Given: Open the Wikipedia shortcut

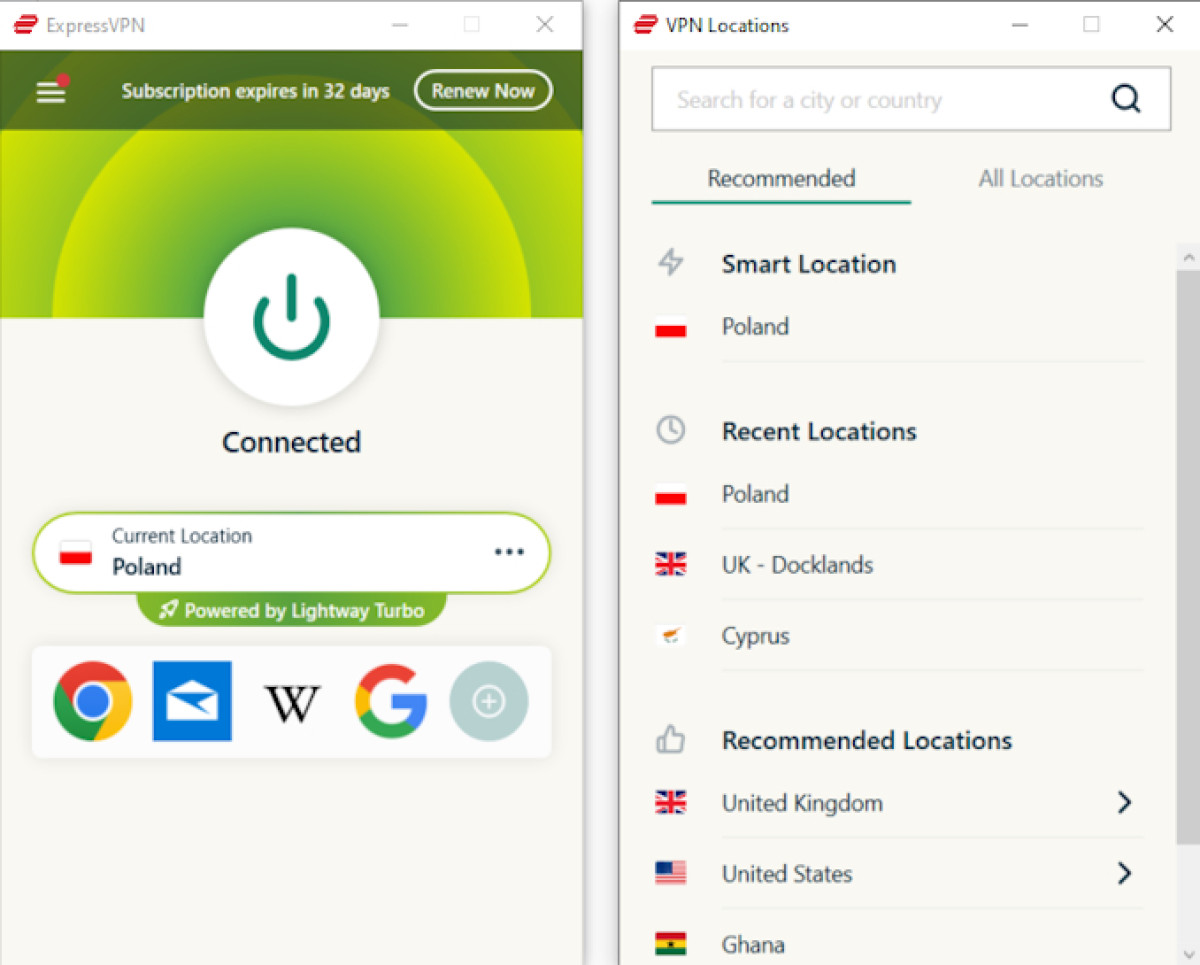Looking at the screenshot, I should 291,703.
